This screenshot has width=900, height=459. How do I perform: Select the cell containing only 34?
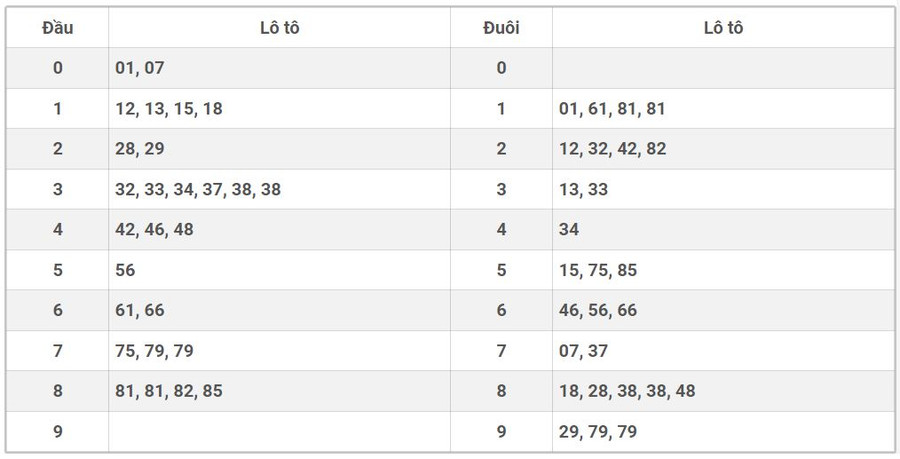pos(570,230)
